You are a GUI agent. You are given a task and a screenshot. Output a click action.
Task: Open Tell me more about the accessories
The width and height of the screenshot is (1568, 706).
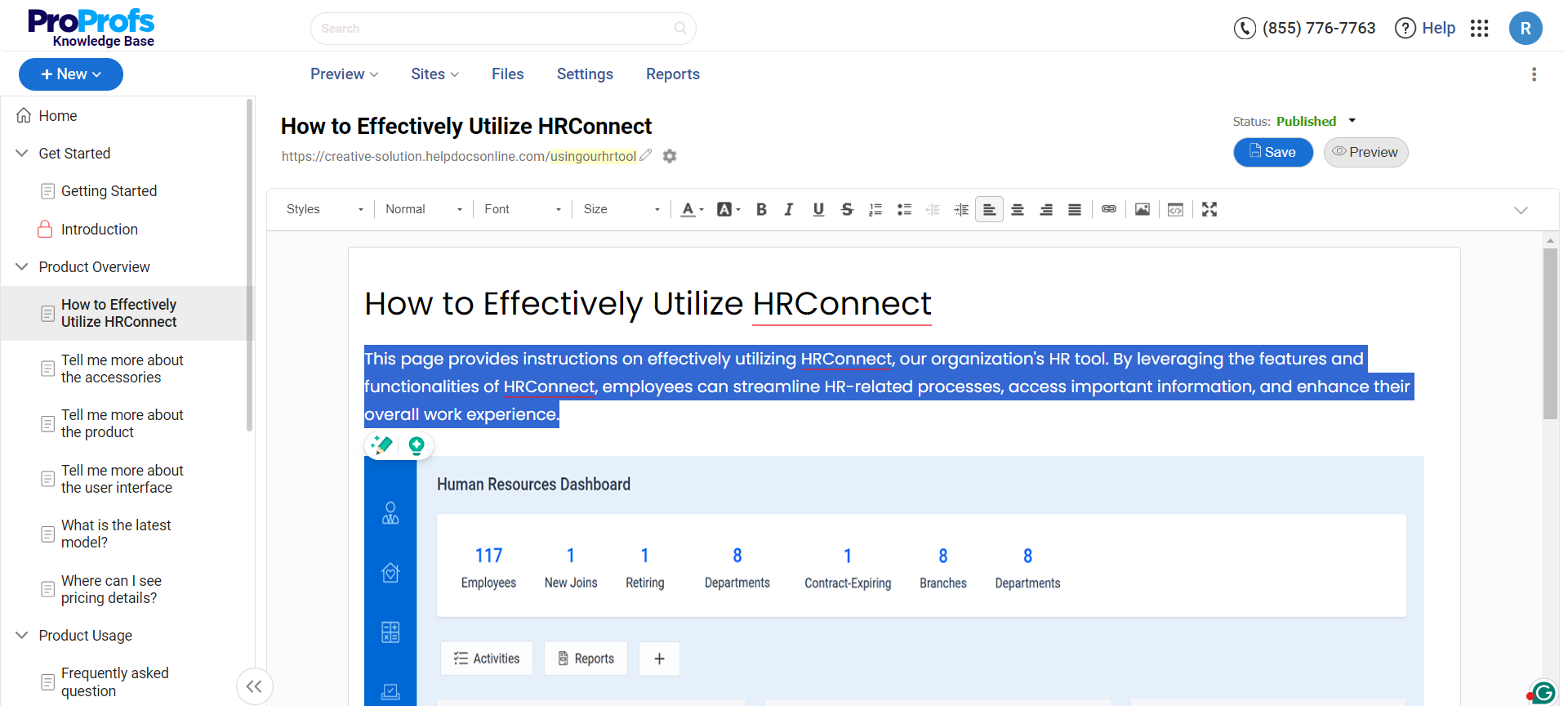(x=122, y=369)
